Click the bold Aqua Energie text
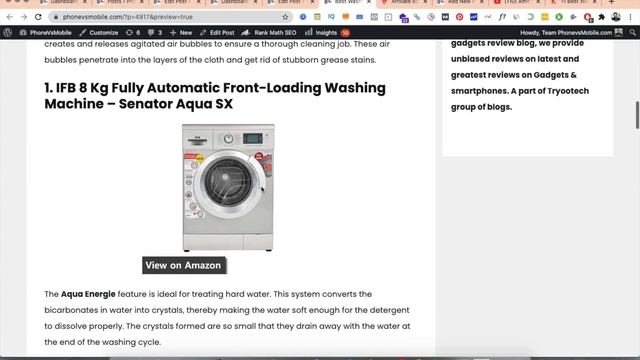 (88, 294)
